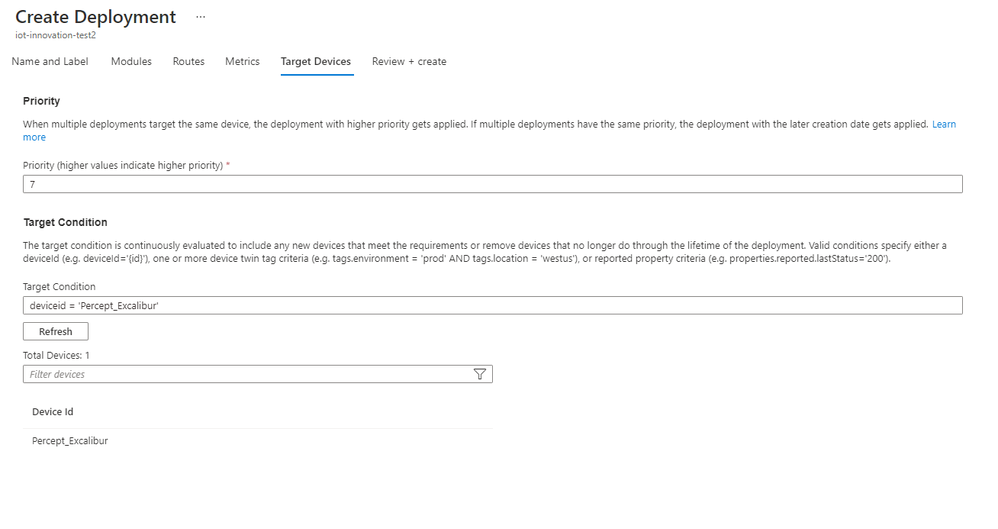The height and width of the screenshot is (529, 998).
Task: Switch to the Name and Label tab
Action: [50, 61]
